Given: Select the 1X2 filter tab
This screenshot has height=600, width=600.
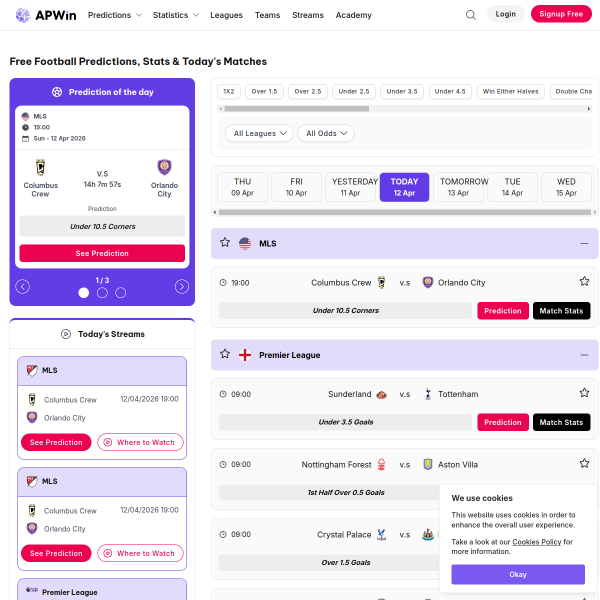Looking at the screenshot, I should tap(229, 91).
